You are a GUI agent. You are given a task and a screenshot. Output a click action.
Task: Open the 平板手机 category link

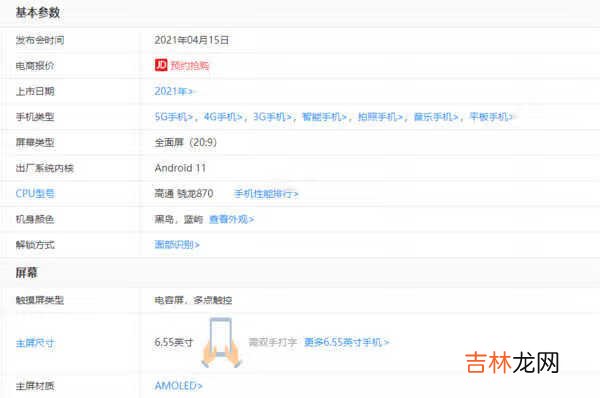click(491, 117)
